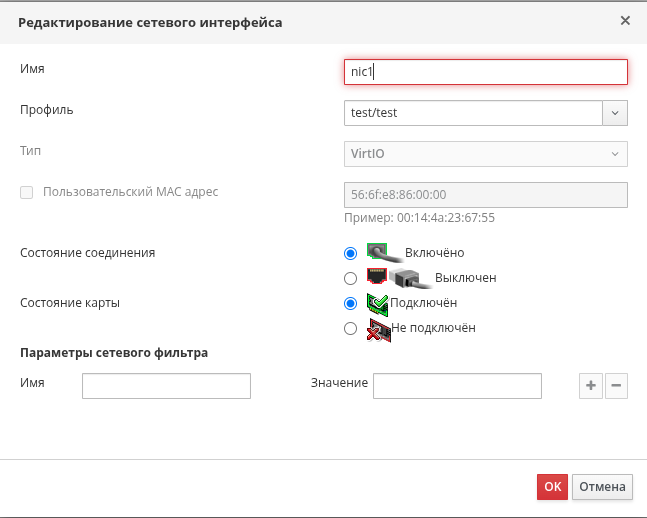Click the MAC address field 56:6f:e8:86:00:00

click(x=486, y=195)
